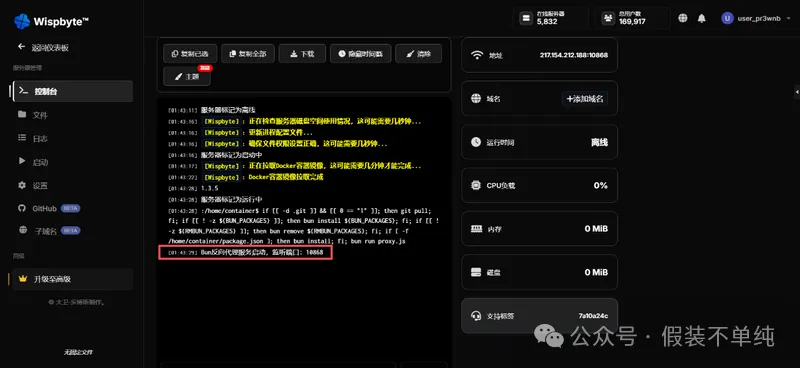Click the total users icon in the top bar
The width and height of the screenshot is (800, 368).
[608, 18]
